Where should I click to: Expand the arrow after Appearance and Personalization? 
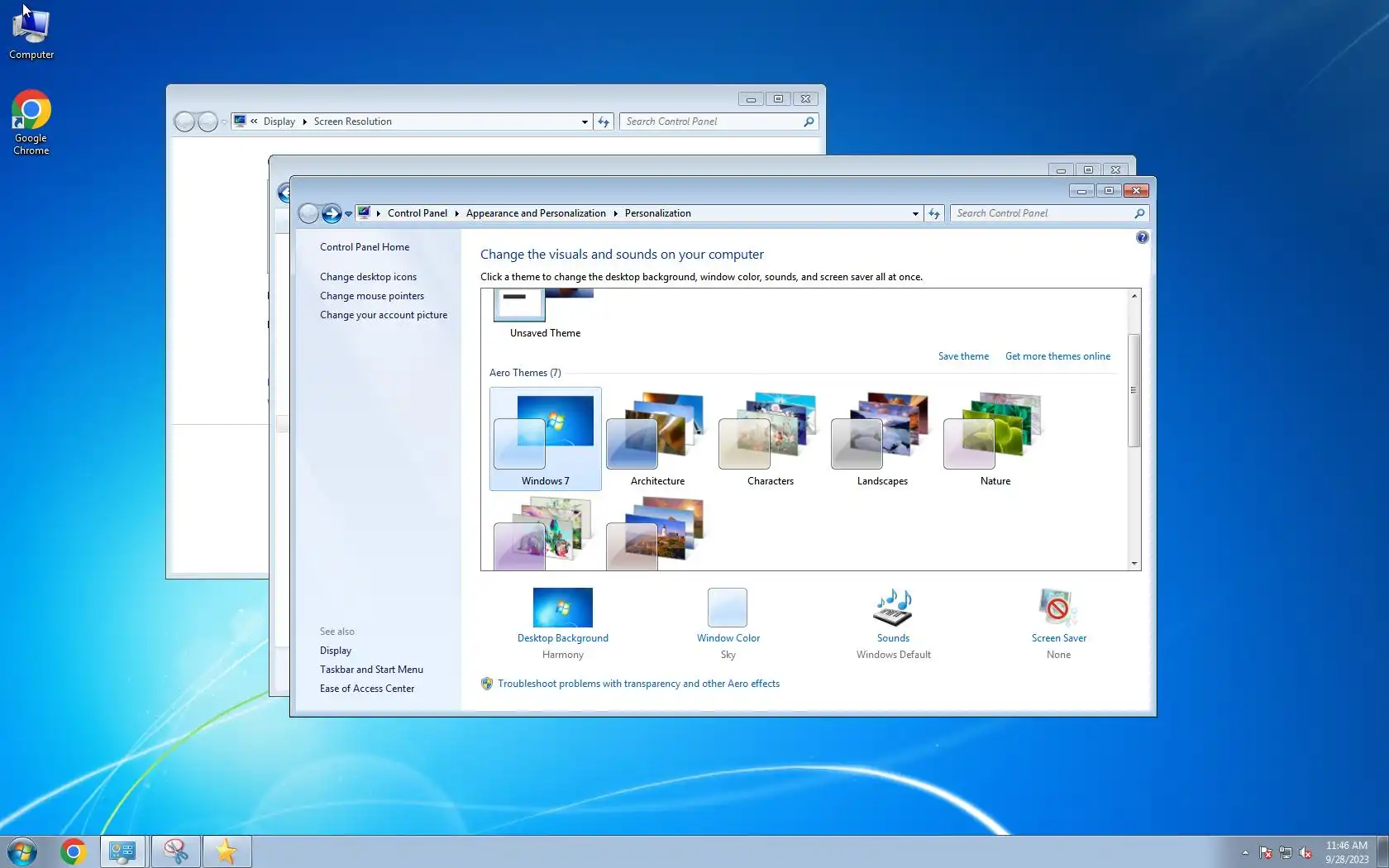(x=615, y=213)
